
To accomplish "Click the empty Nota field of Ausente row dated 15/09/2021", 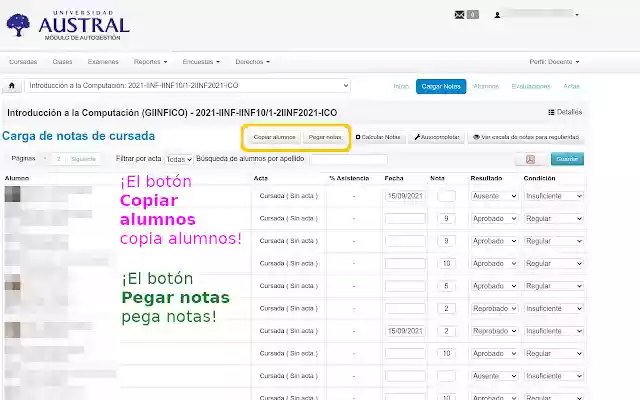I will click(446, 196).
